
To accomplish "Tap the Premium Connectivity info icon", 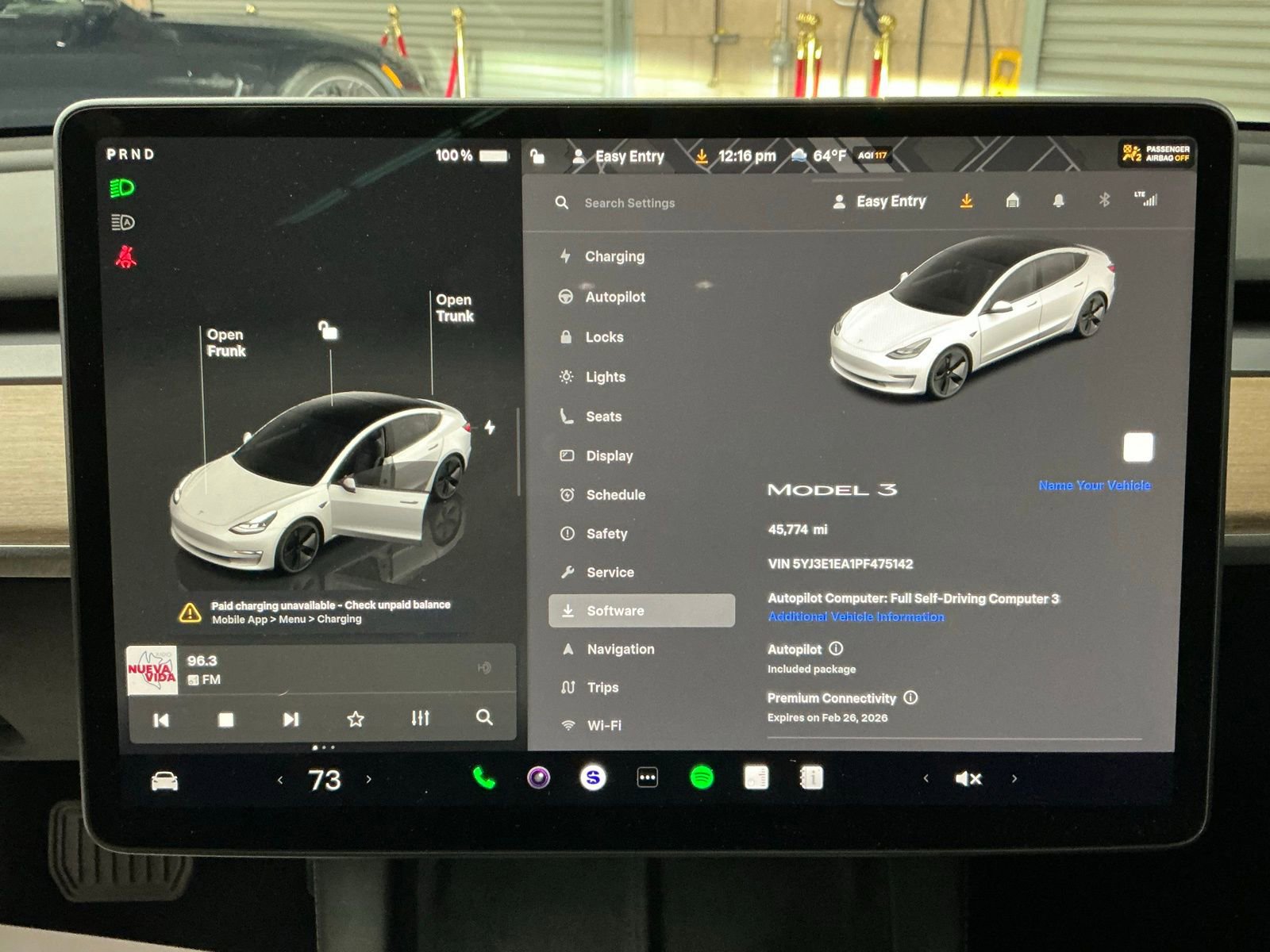I will click(x=910, y=698).
